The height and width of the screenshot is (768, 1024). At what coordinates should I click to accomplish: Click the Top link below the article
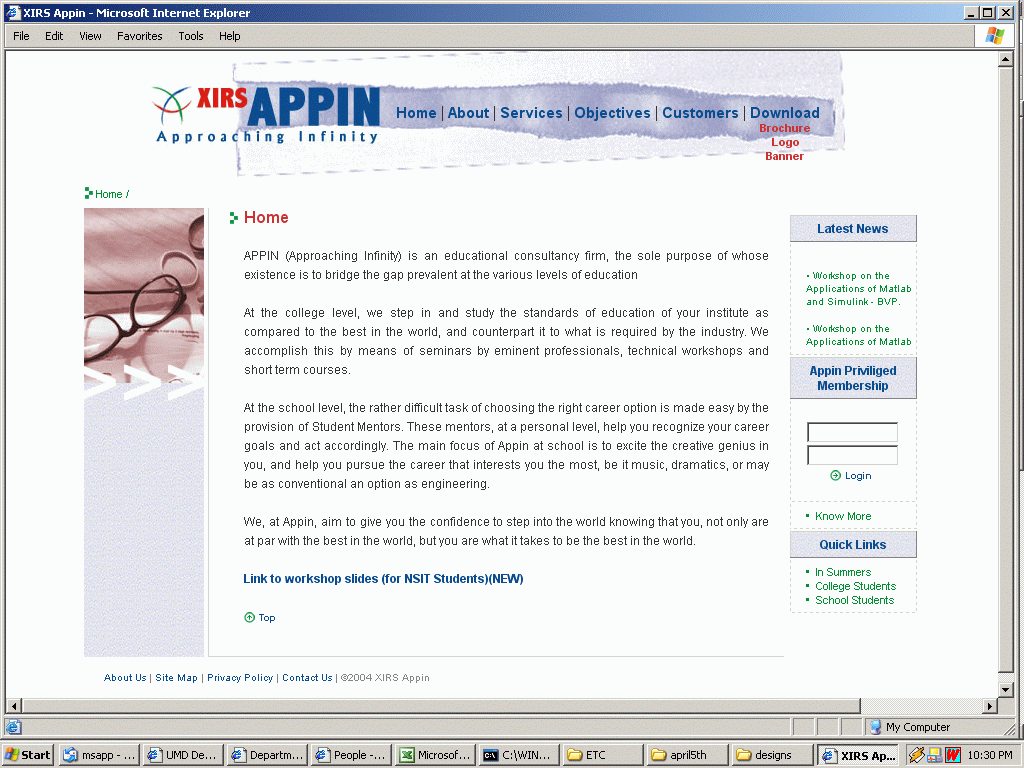[266, 617]
